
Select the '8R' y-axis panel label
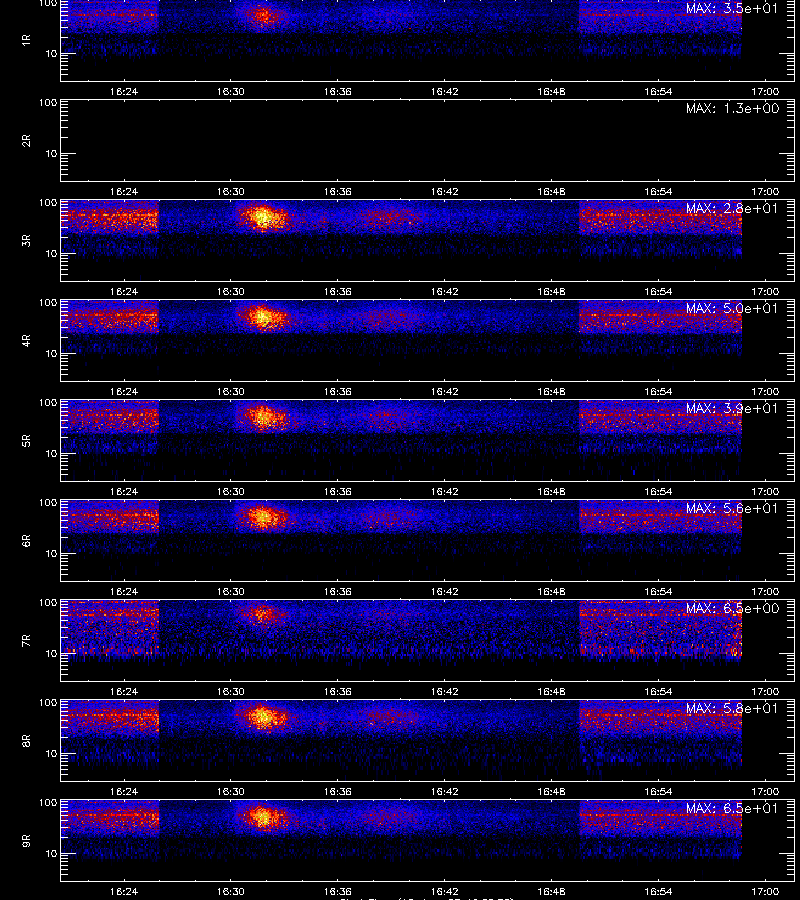[26, 740]
